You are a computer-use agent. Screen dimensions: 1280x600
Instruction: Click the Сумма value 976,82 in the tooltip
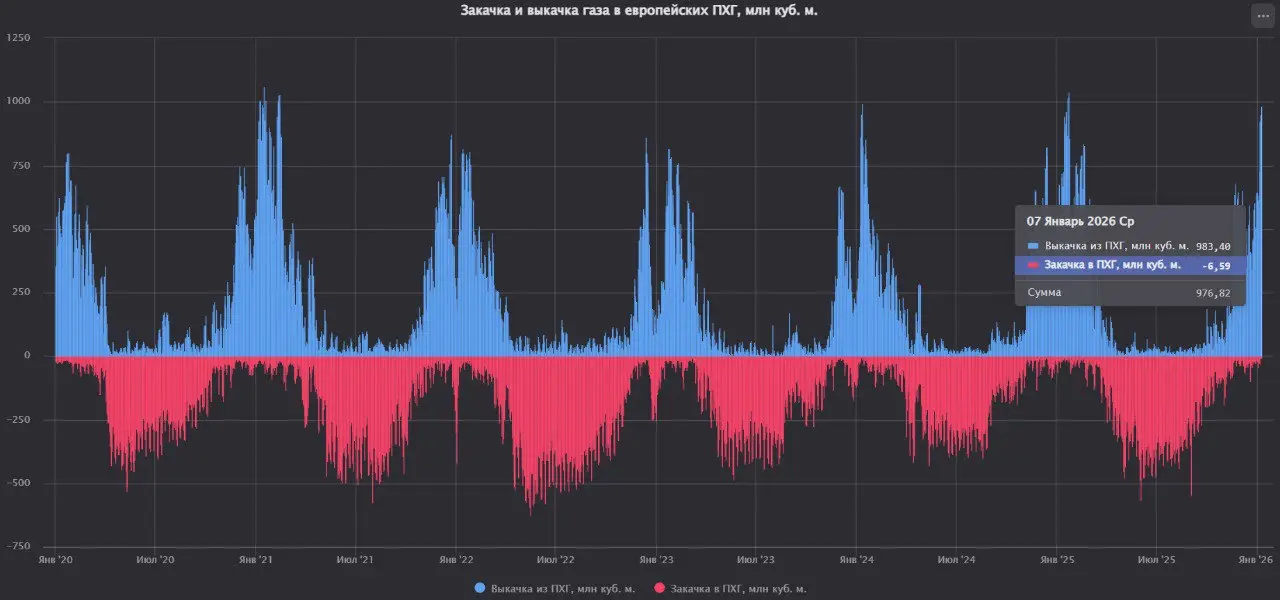(1220, 293)
